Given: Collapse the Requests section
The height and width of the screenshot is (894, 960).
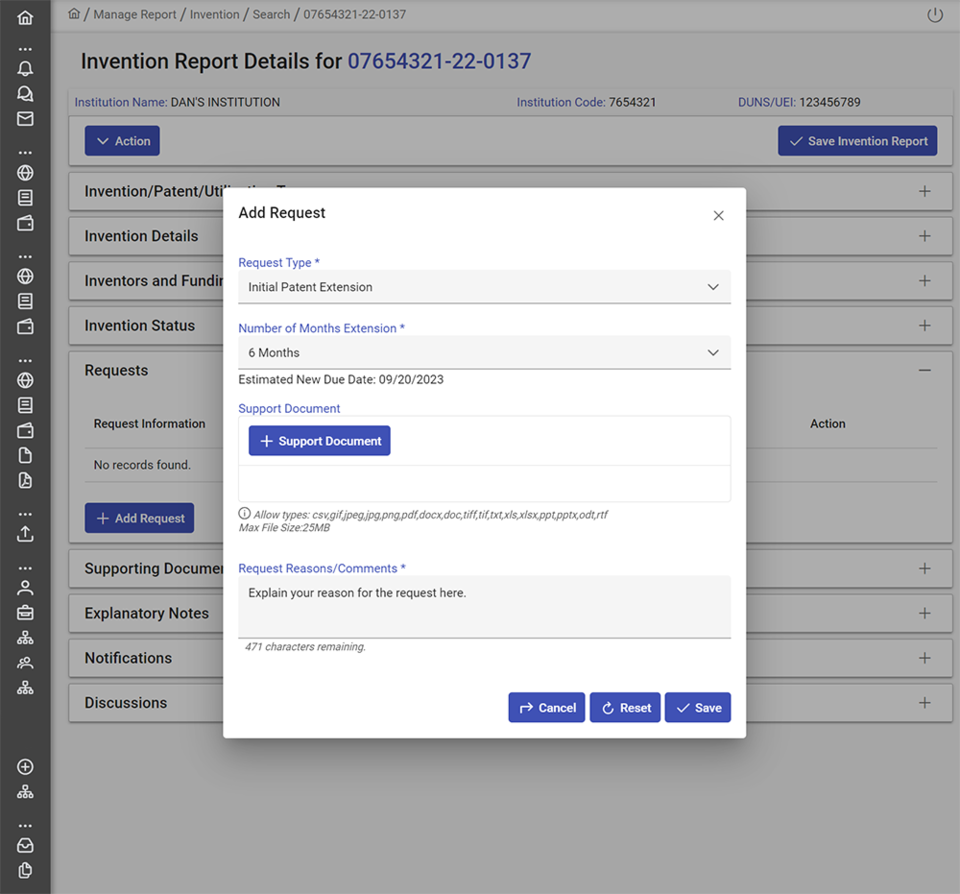Looking at the screenshot, I should pos(924,370).
